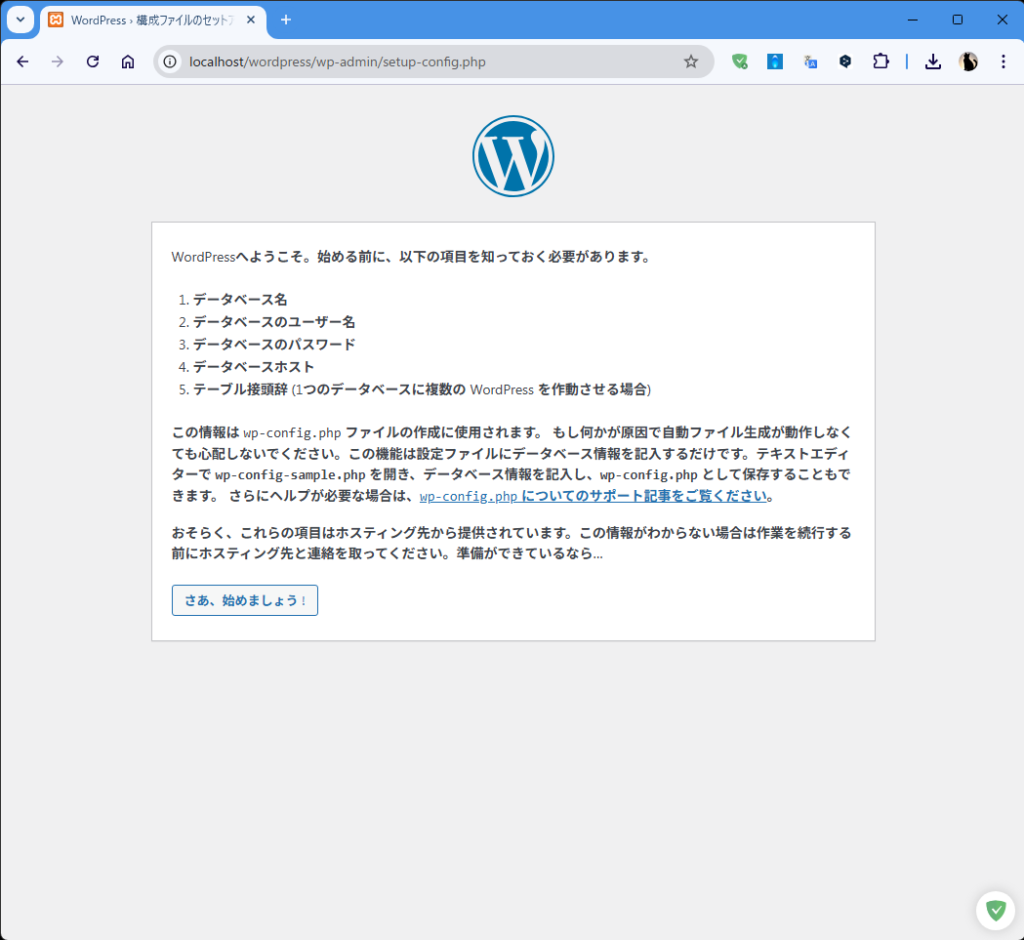Screen dimensions: 1024x940
Task: Open the green shield extension in toolbar
Action: click(740, 62)
